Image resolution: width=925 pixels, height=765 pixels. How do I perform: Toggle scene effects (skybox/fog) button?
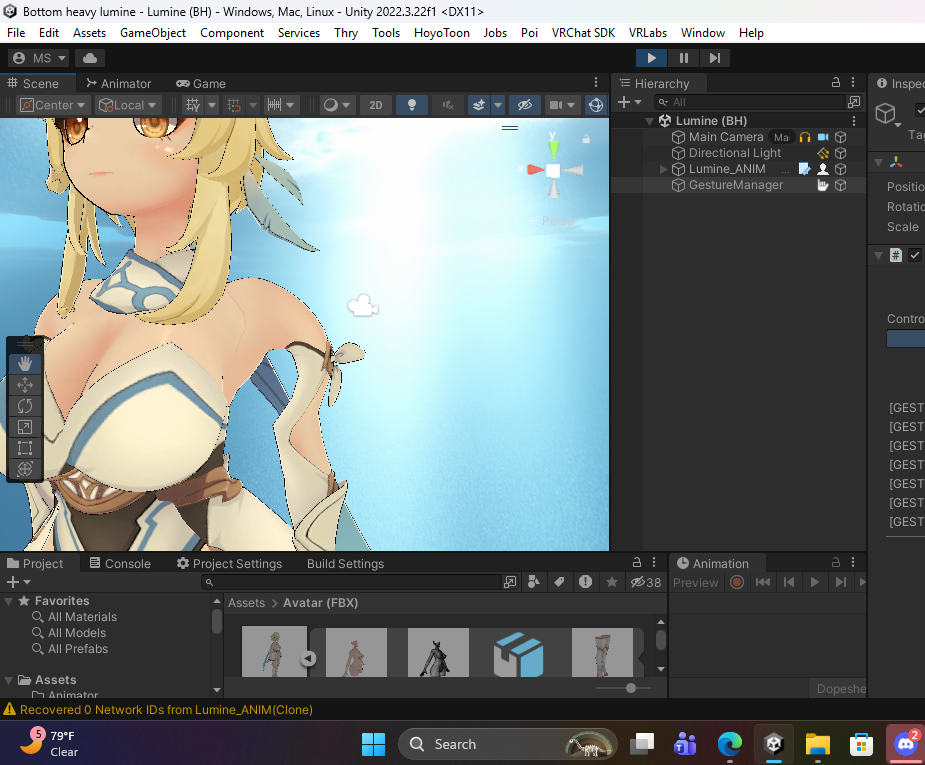478,105
